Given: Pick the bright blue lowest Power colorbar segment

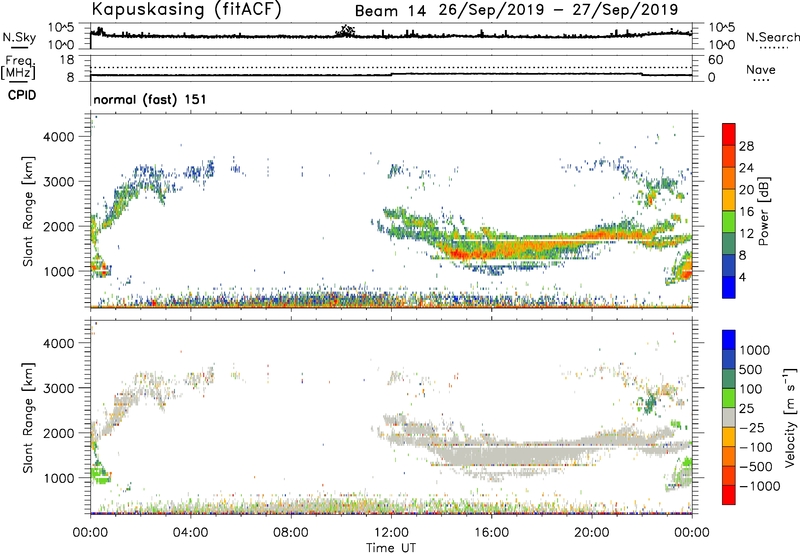Looking at the screenshot, I should pyautogui.click(x=729, y=287).
